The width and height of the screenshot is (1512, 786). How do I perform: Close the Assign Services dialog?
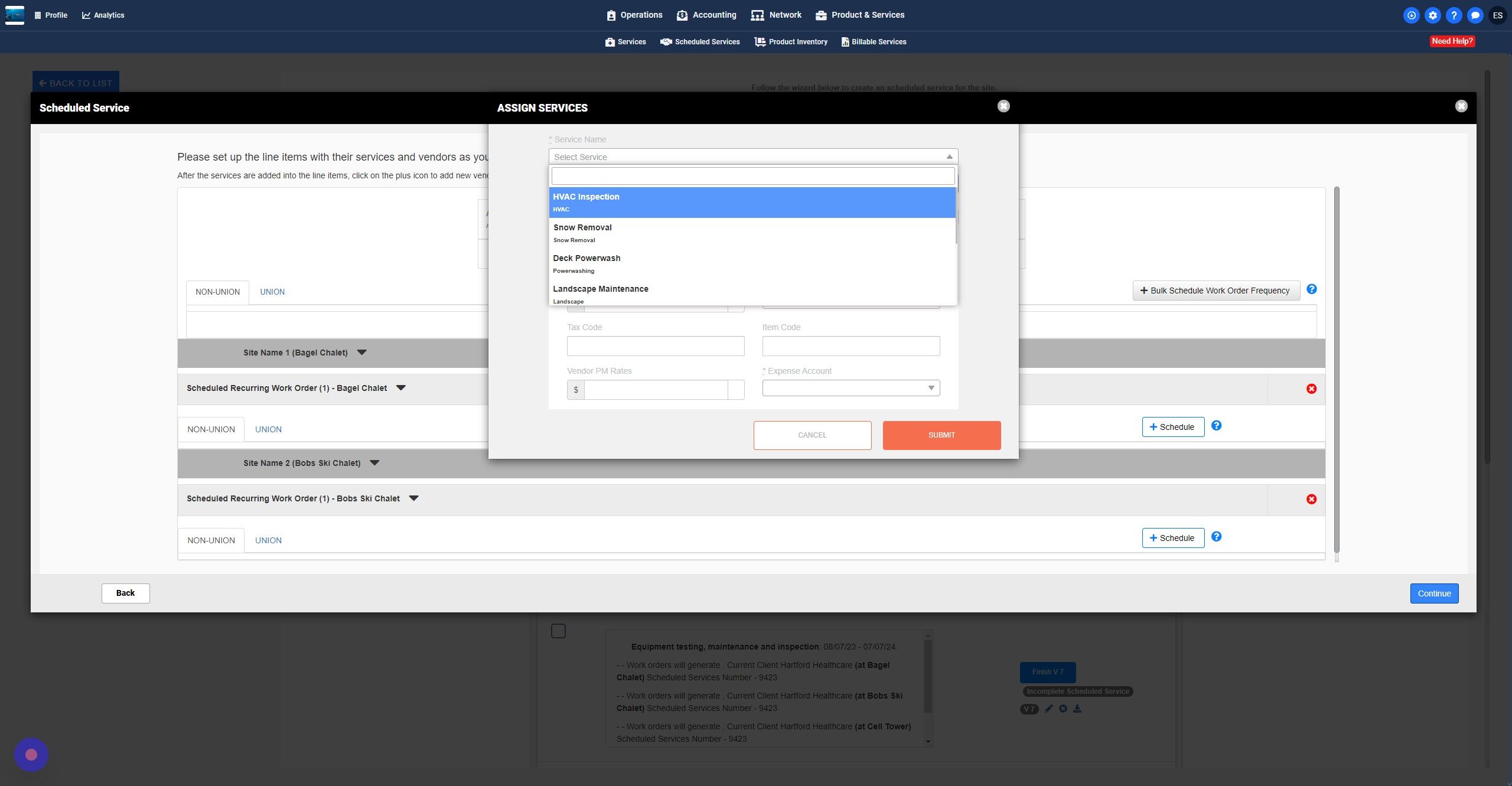pyautogui.click(x=1003, y=106)
